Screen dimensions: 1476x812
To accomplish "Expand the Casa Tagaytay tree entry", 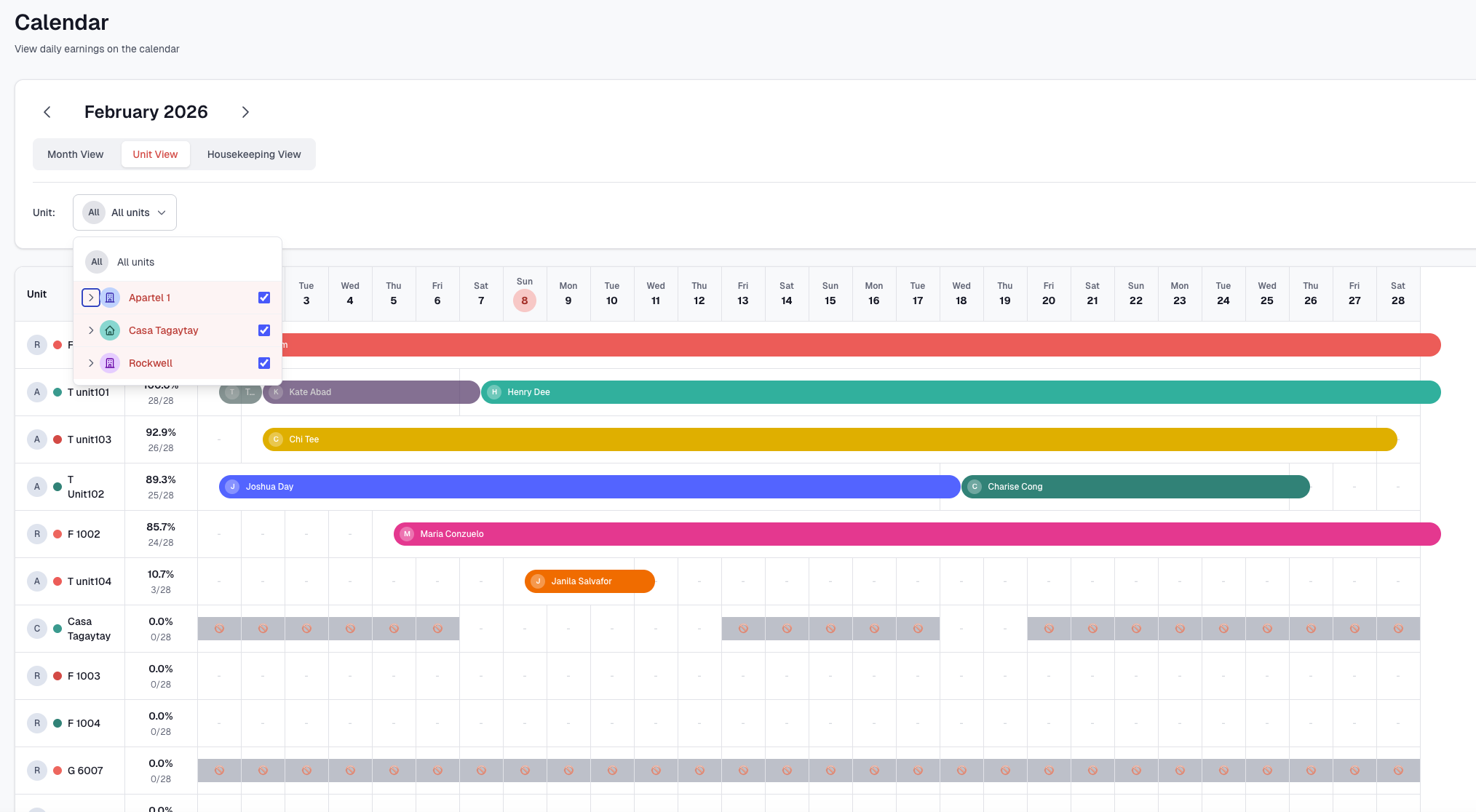I will point(90,330).
